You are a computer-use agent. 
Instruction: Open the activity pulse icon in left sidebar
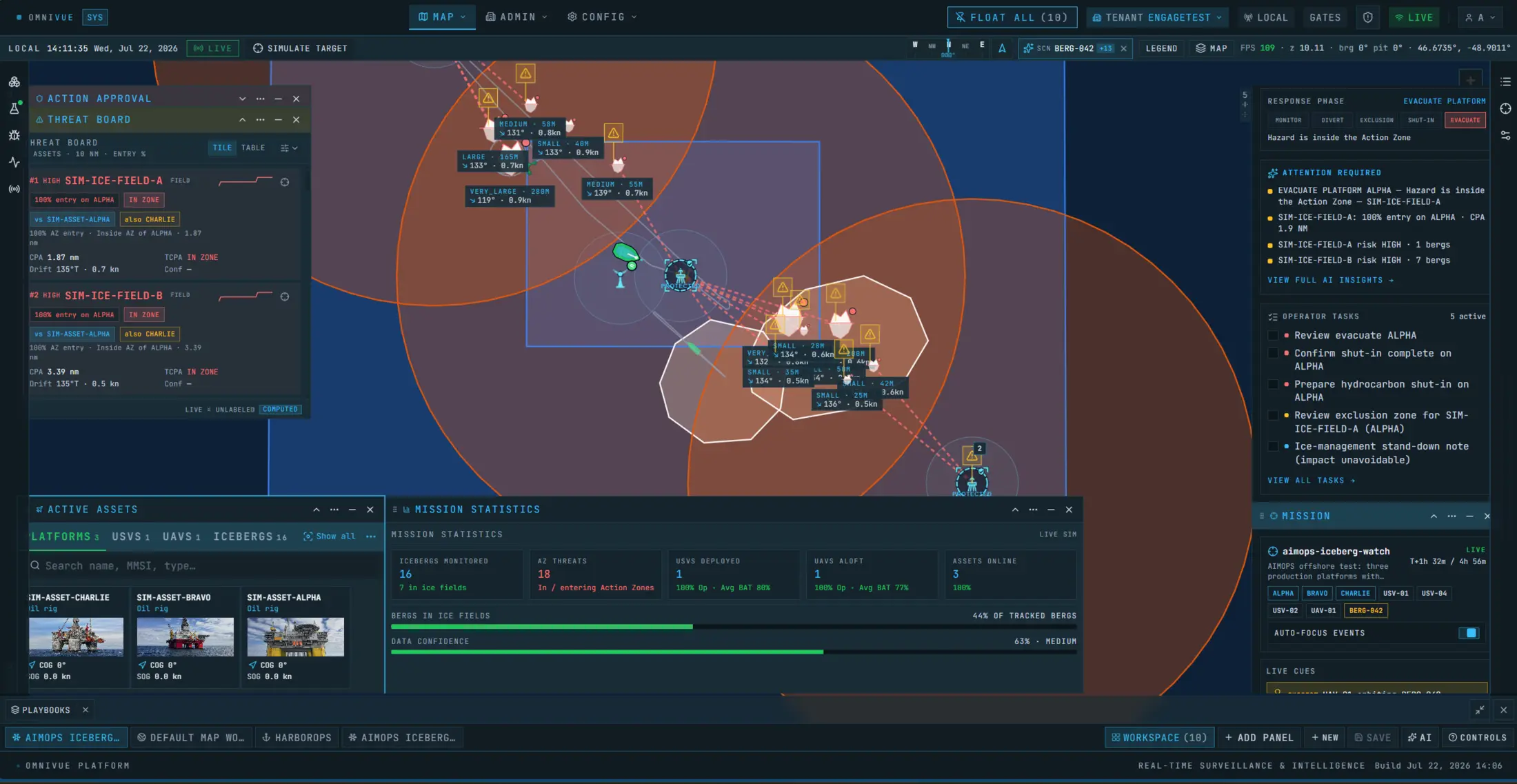[14, 162]
